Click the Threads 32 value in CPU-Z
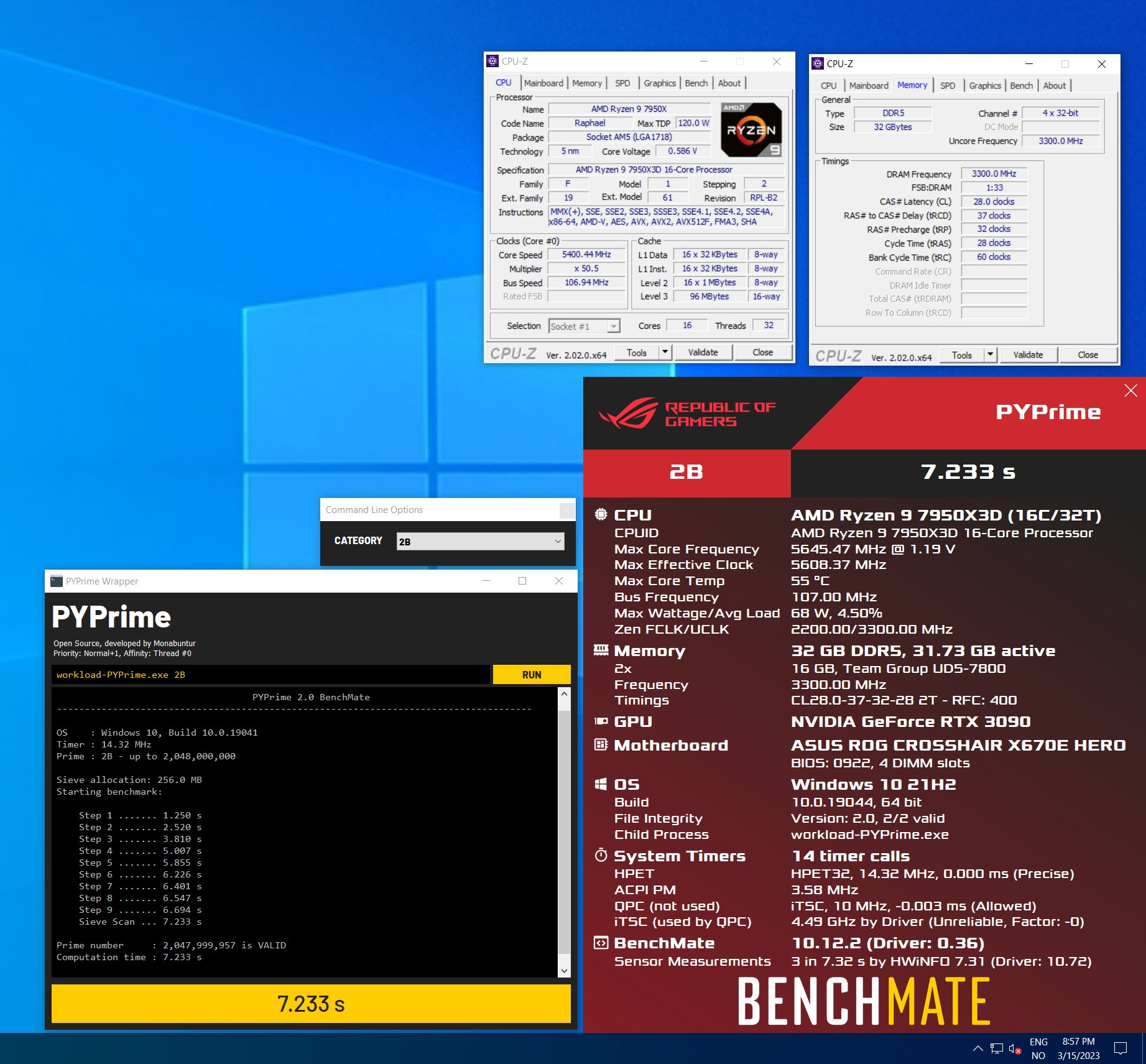The height and width of the screenshot is (1064, 1146). click(x=769, y=325)
